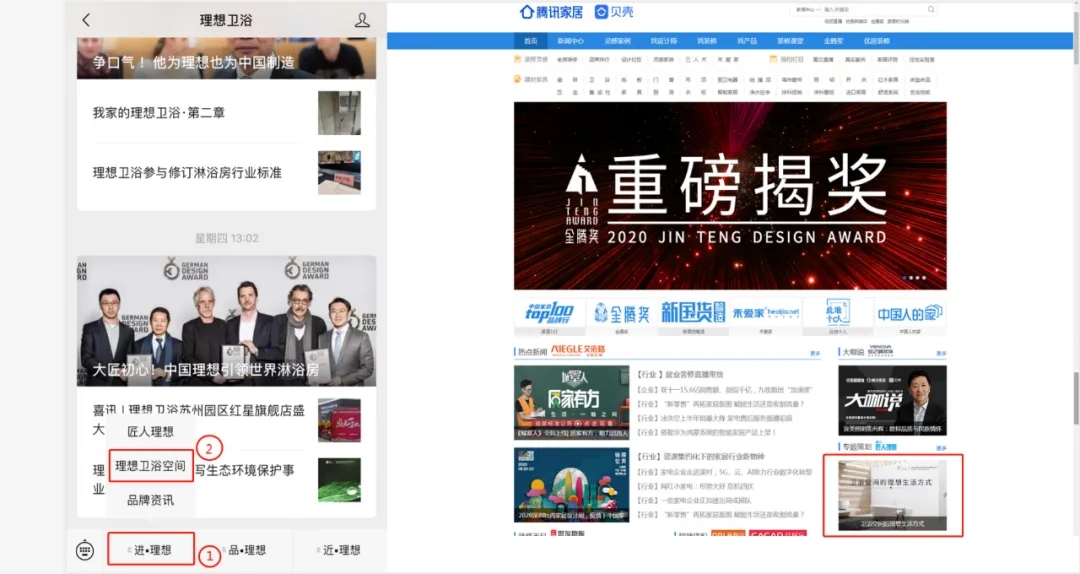
Task: Open the 争口气 article banner image
Action: point(227,58)
